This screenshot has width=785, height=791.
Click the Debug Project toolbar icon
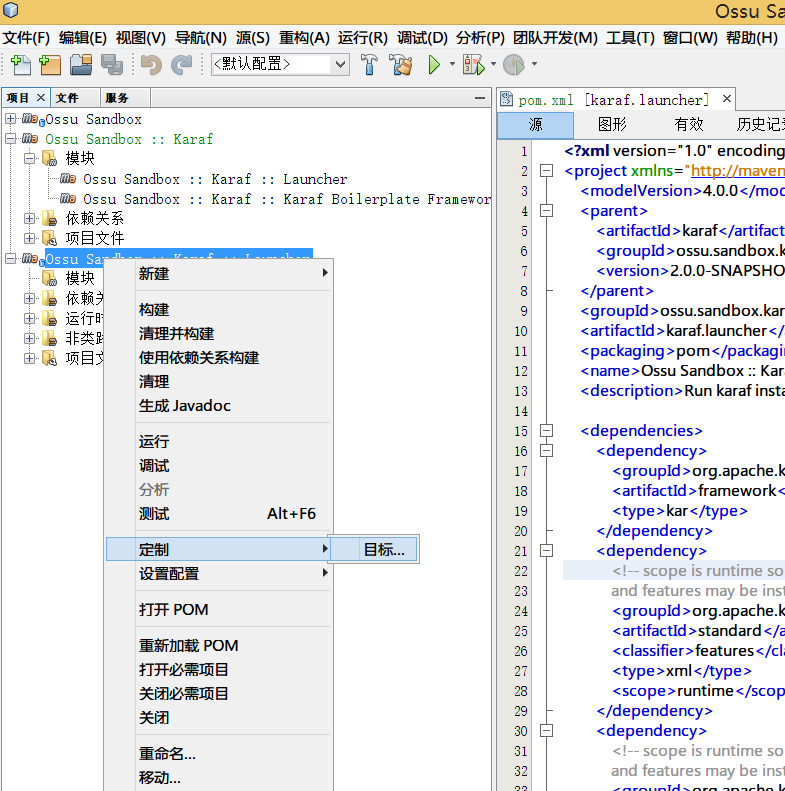[473, 65]
